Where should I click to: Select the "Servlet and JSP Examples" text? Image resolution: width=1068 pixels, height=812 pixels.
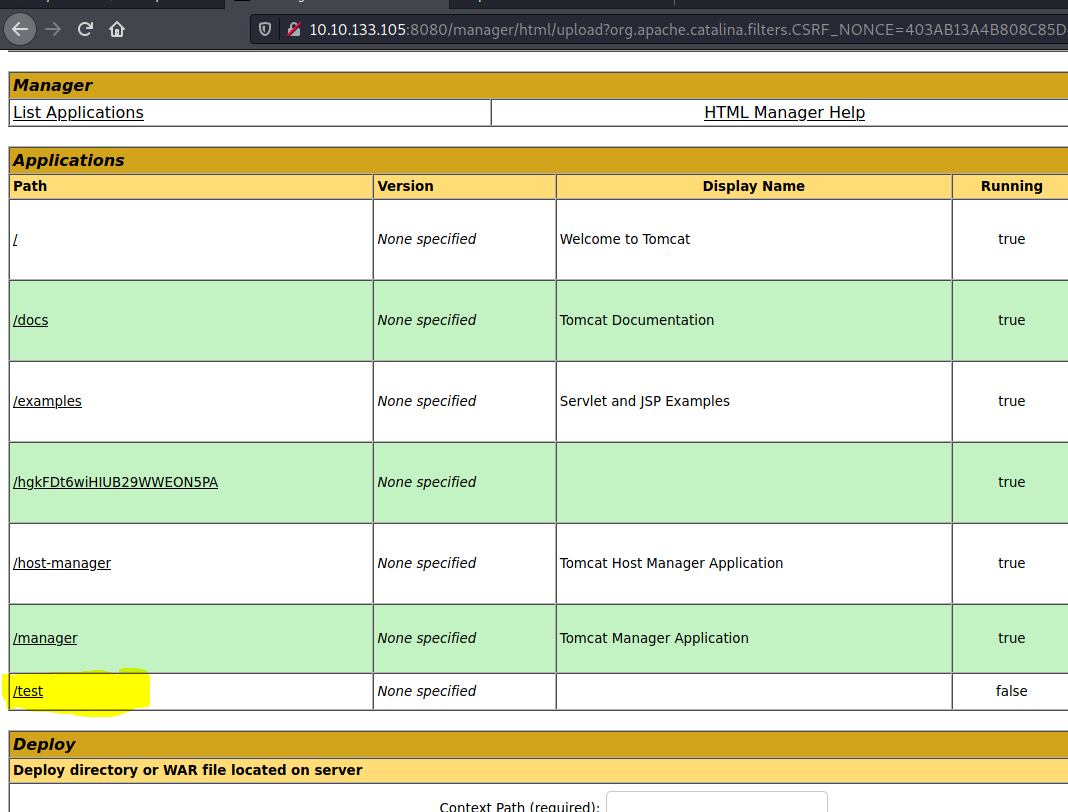[644, 401]
